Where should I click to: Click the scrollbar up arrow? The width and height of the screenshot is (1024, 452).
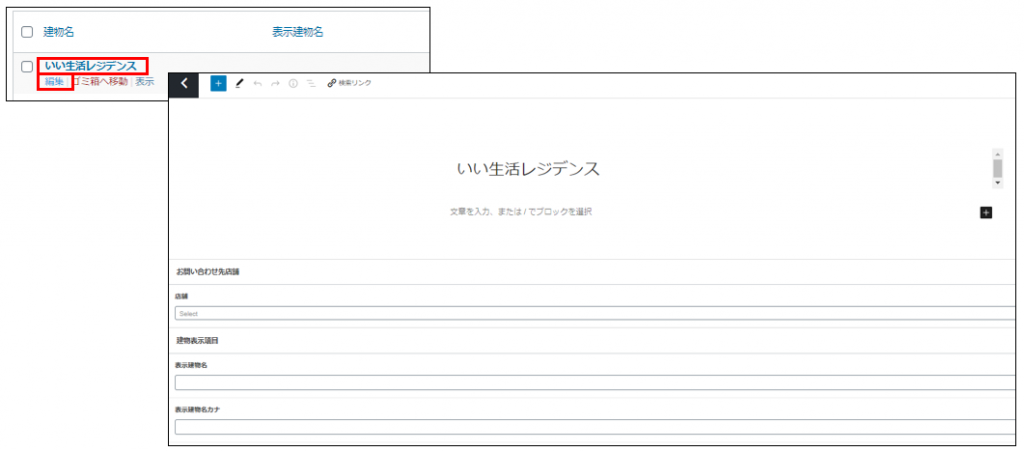[997, 155]
